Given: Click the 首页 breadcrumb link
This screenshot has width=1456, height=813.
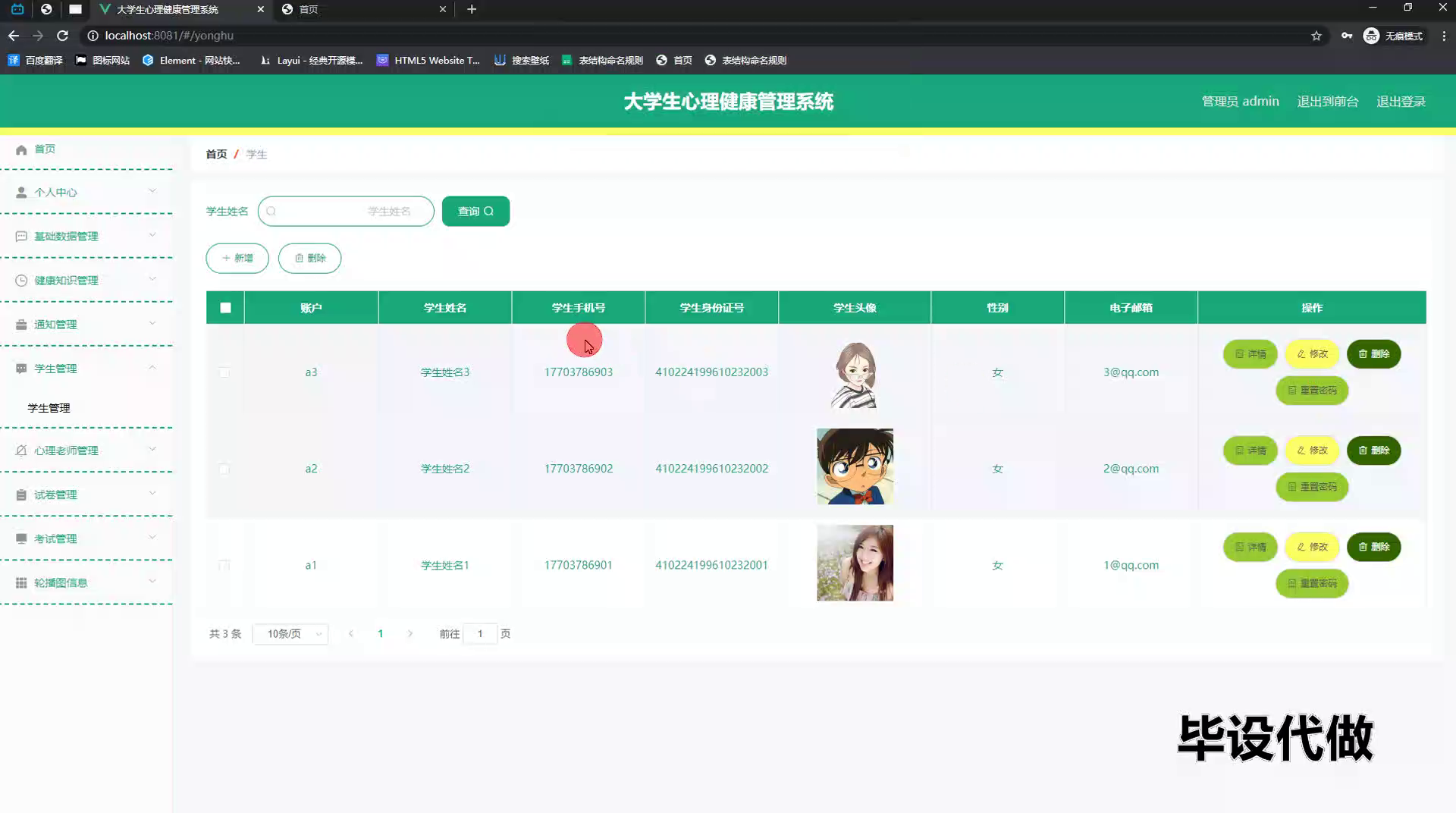Looking at the screenshot, I should (x=216, y=155).
